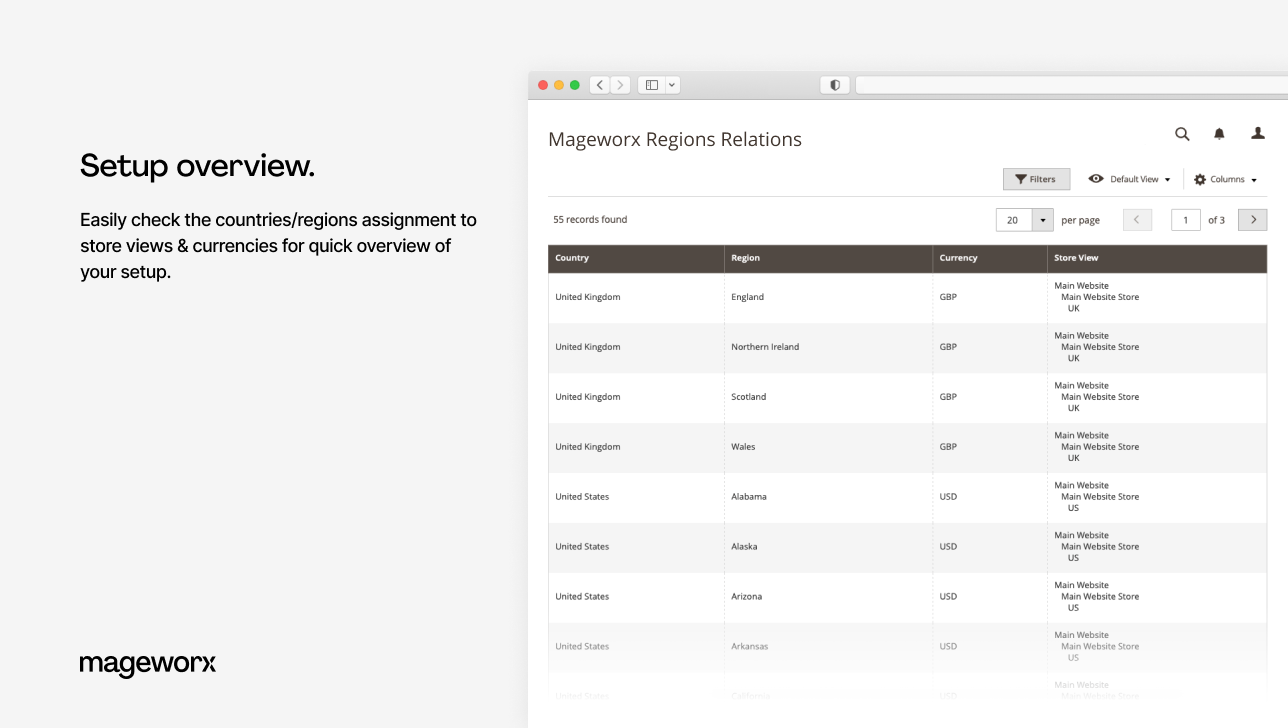Click inside the page number input field

[x=1186, y=219]
